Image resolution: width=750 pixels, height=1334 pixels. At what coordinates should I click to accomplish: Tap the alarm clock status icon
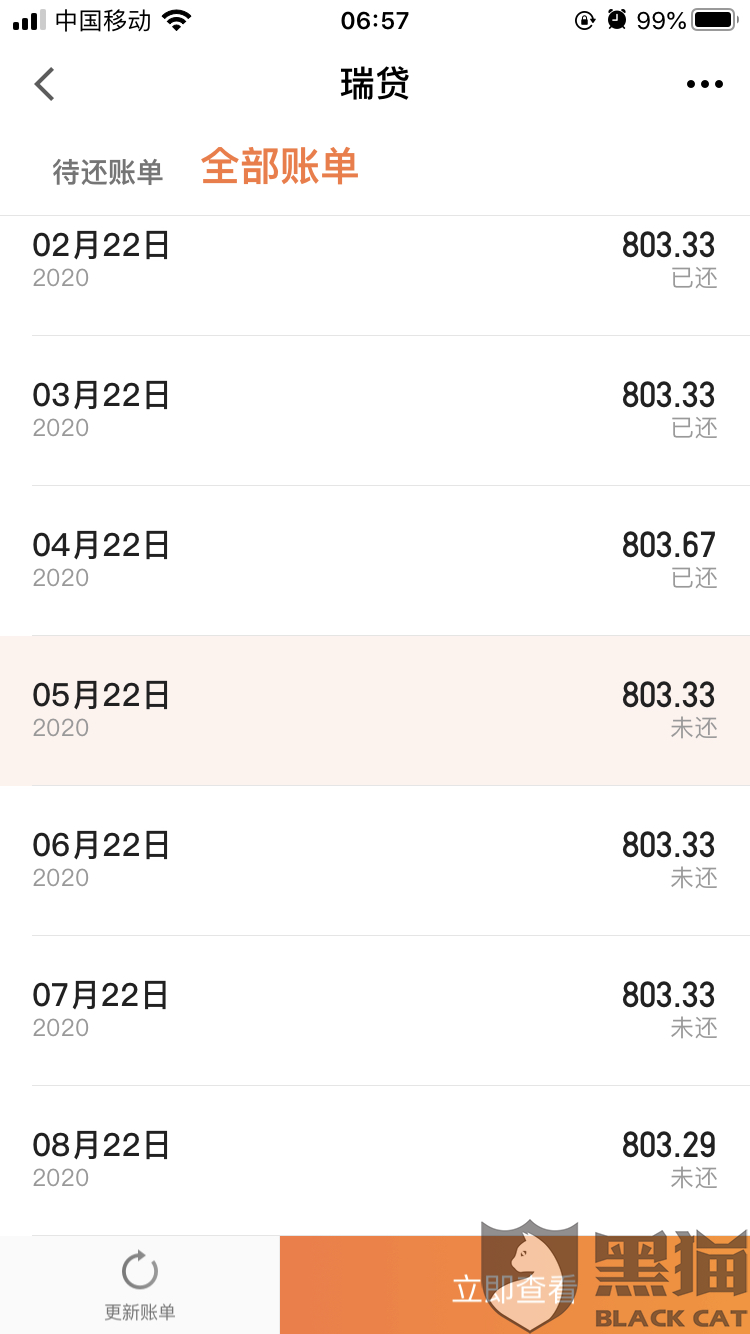[617, 21]
